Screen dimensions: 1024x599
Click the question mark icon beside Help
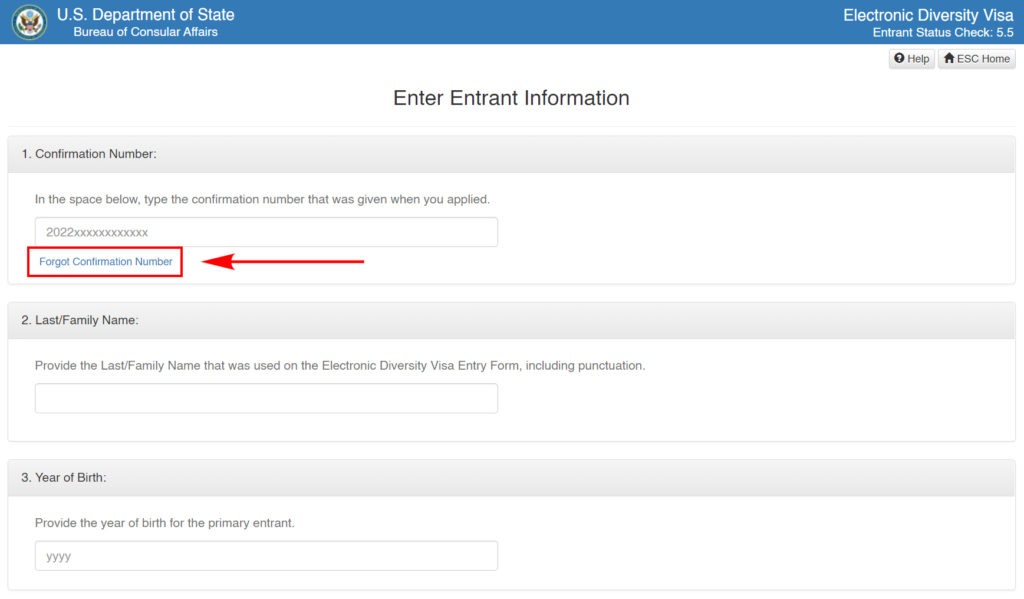(899, 58)
